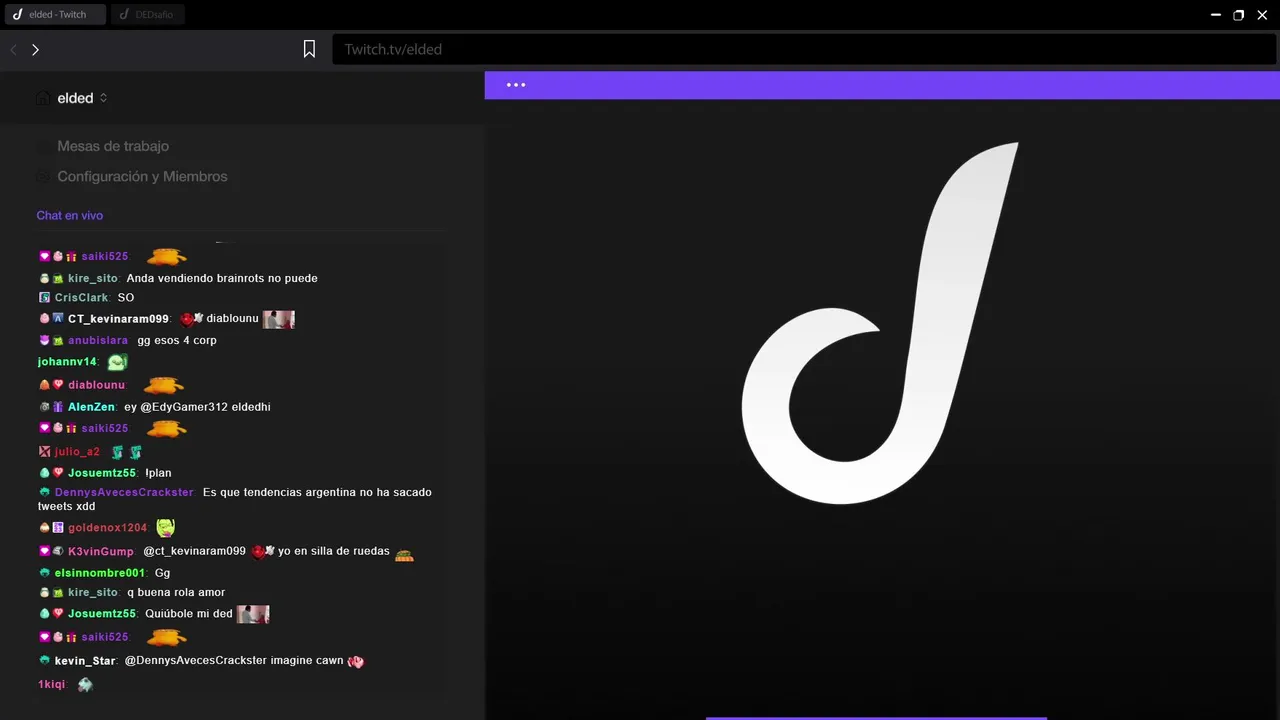Click the message 'q buena rola amor'
Screen dimensions: 1280x720
tap(176, 593)
